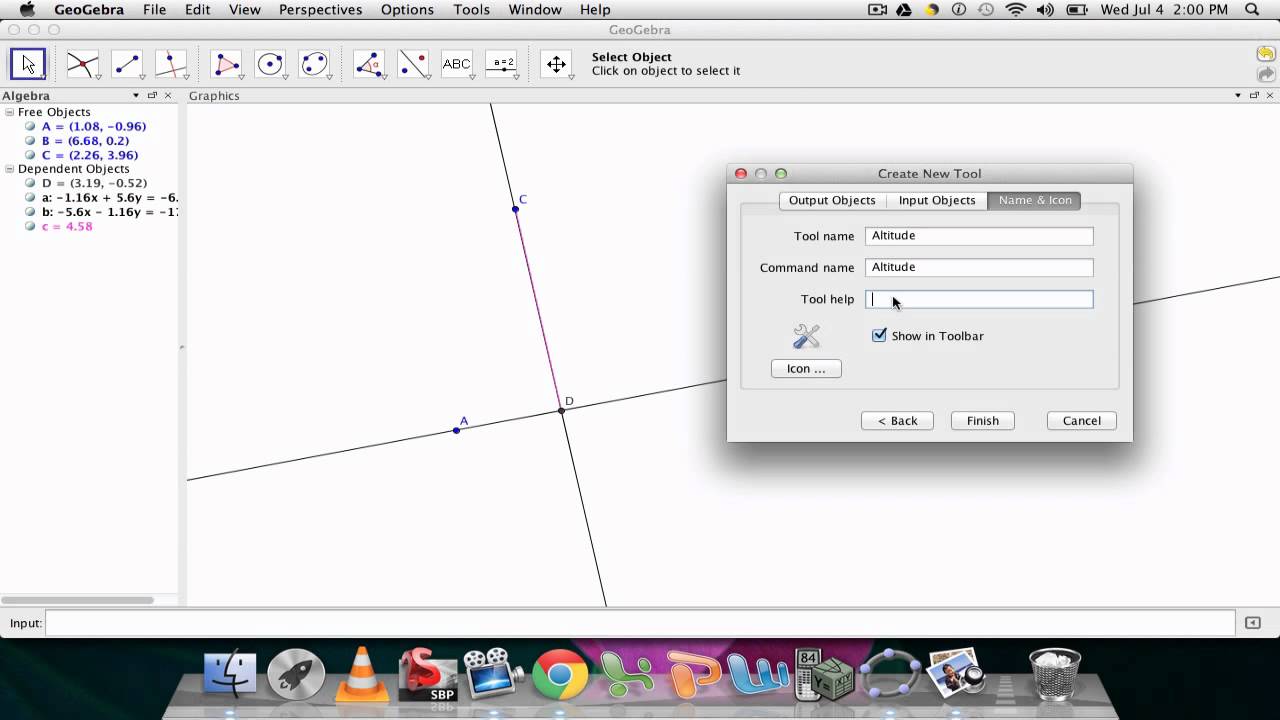This screenshot has height=720, width=1280.
Task: Select the Reflect about Line tool
Action: click(413, 64)
